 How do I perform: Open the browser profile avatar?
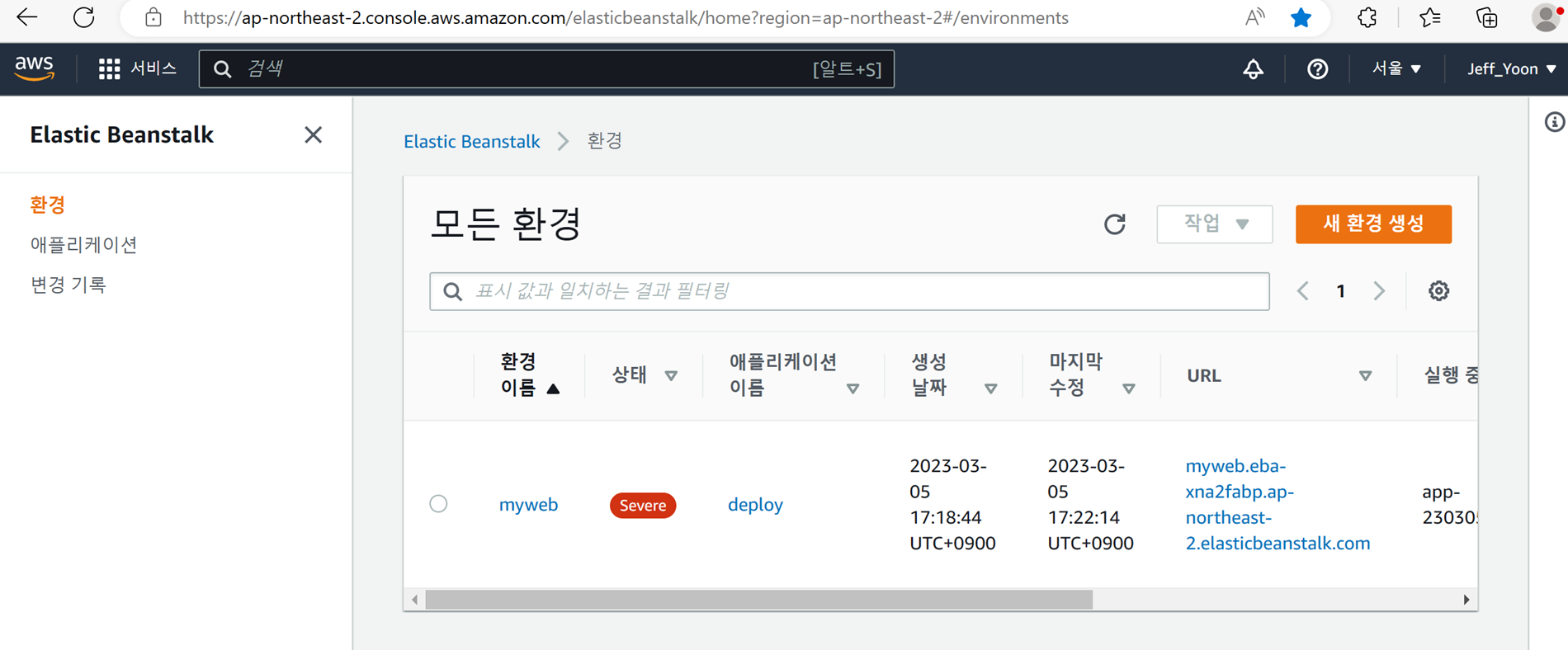[x=1546, y=17]
